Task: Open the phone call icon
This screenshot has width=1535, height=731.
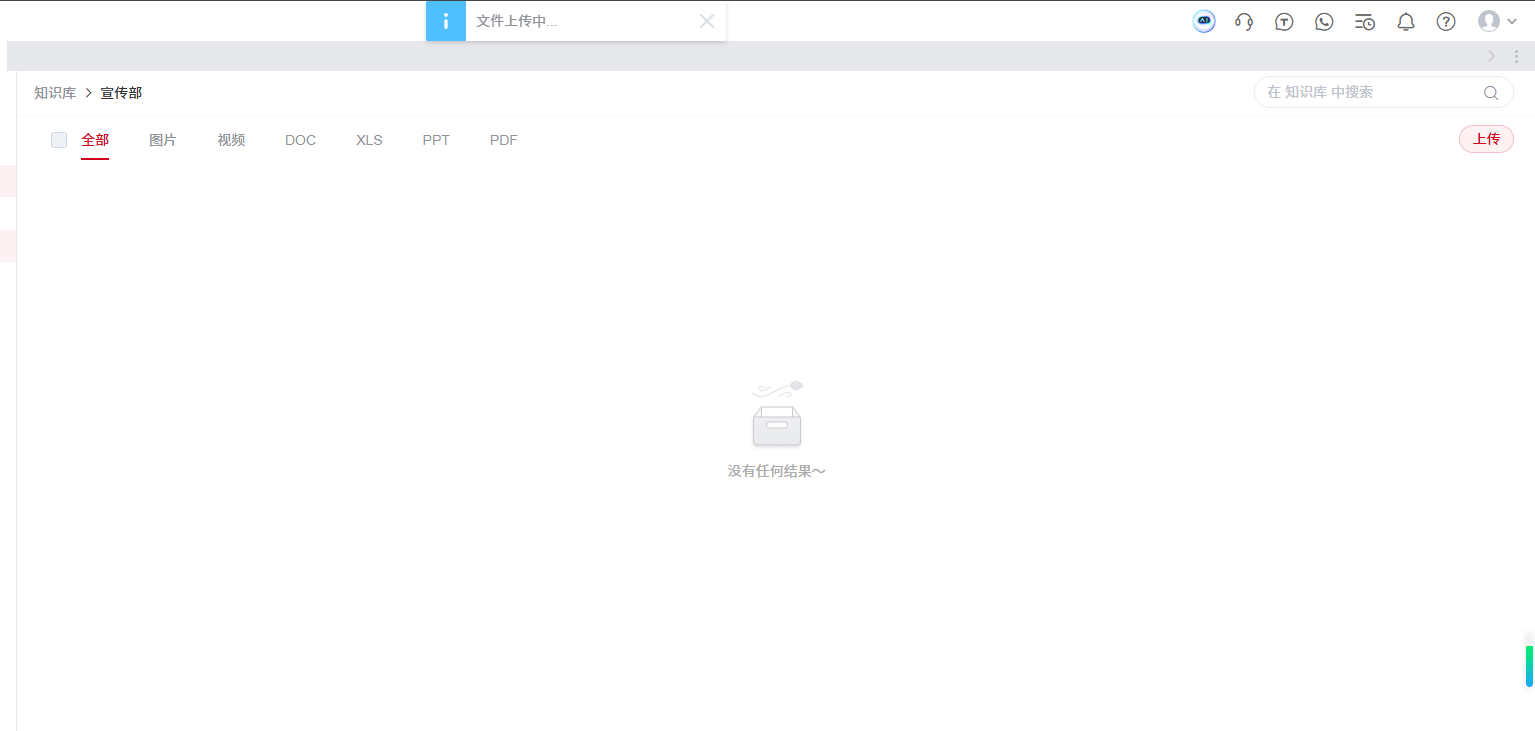Action: 1324,20
